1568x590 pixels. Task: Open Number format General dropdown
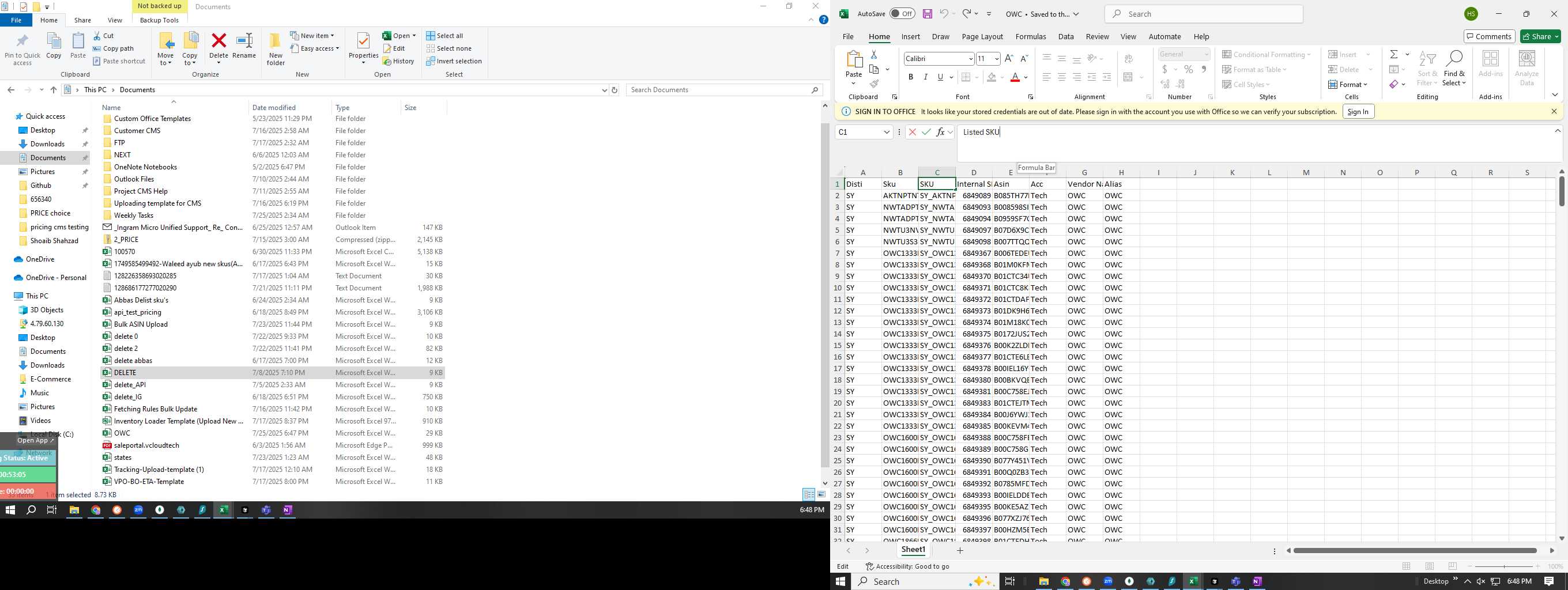click(1206, 55)
